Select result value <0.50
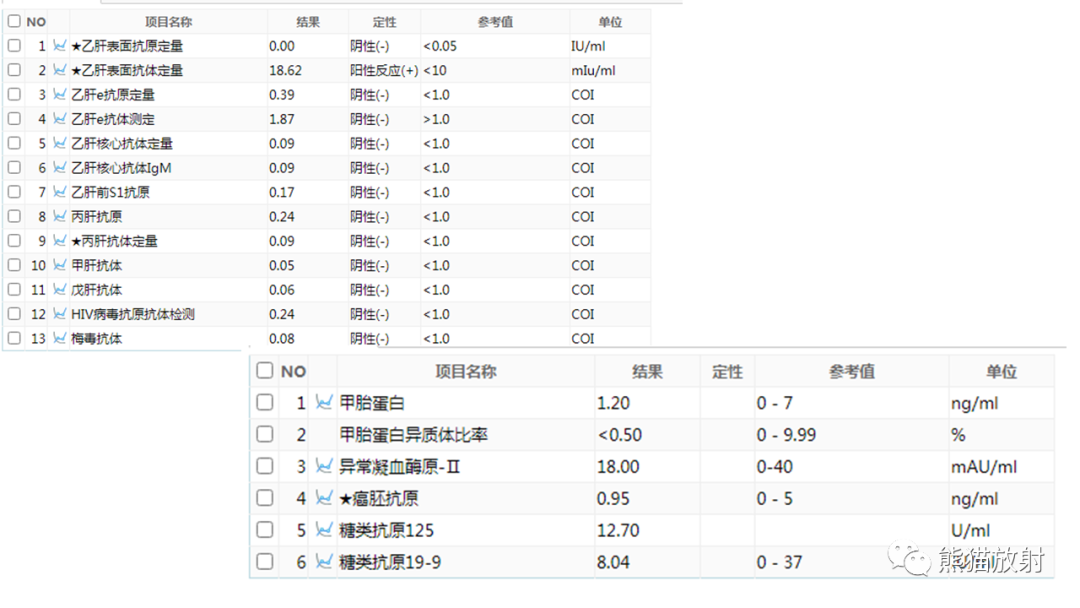 pos(620,434)
